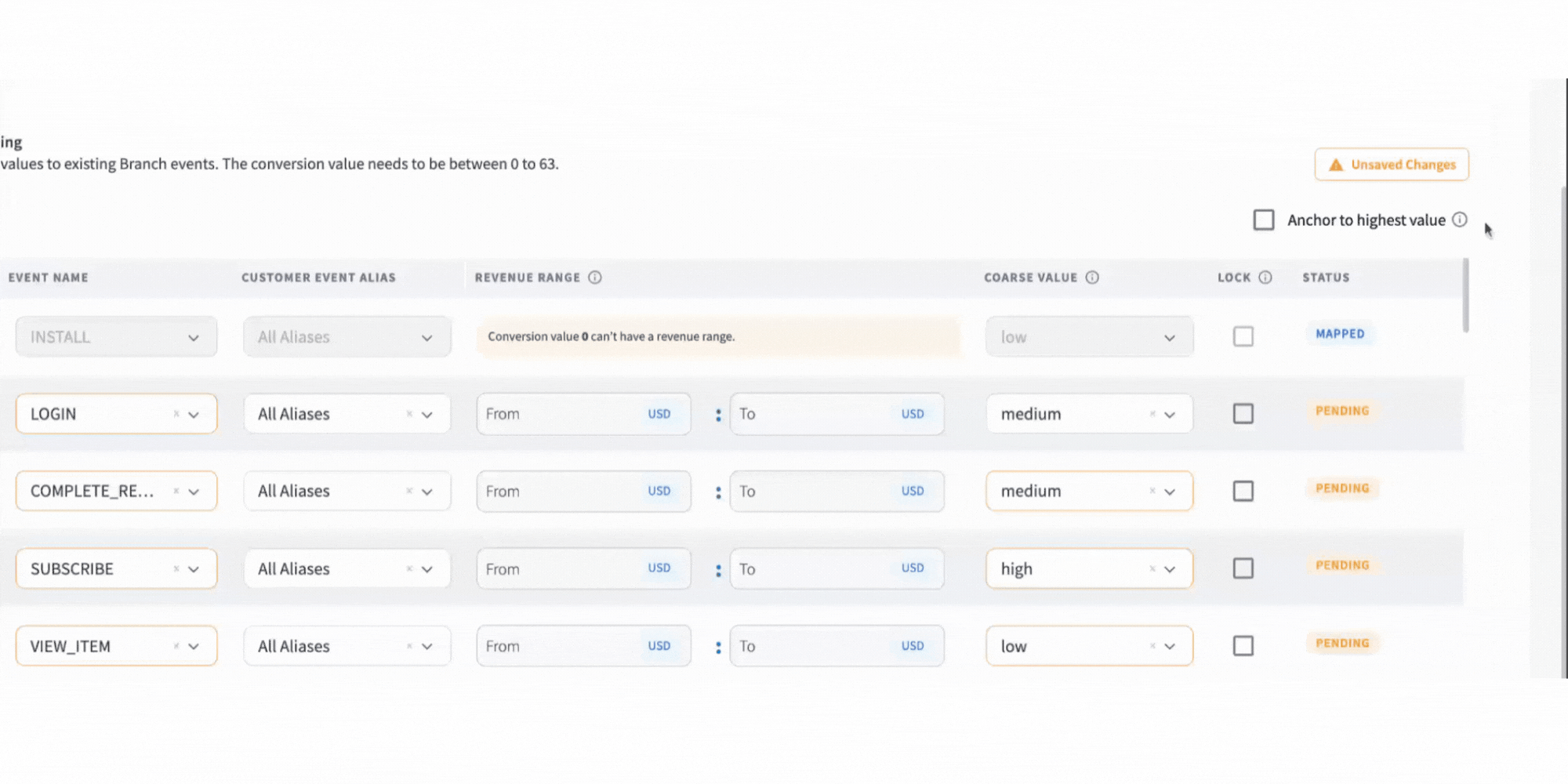
Task: Clear the high coarse value for SUBSCRIBE
Action: [1152, 568]
